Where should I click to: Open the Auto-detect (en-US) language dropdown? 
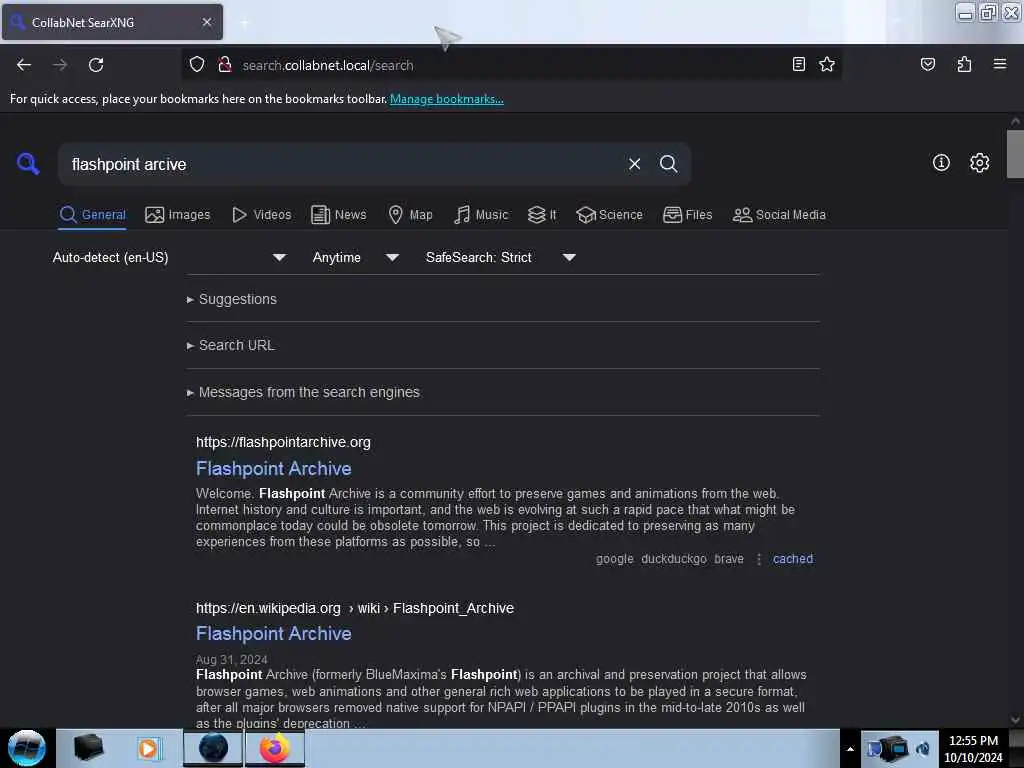click(169, 257)
